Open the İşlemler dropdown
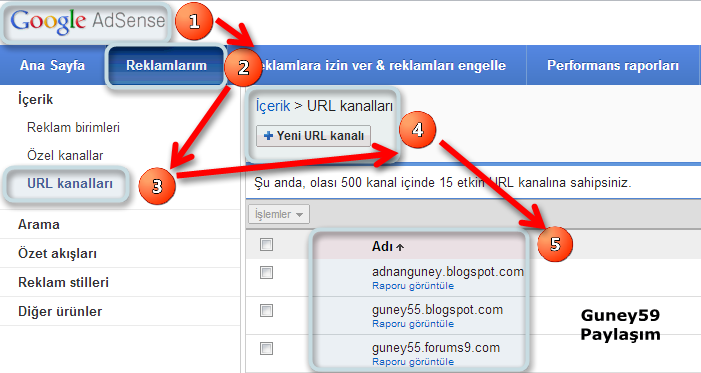 [279, 214]
